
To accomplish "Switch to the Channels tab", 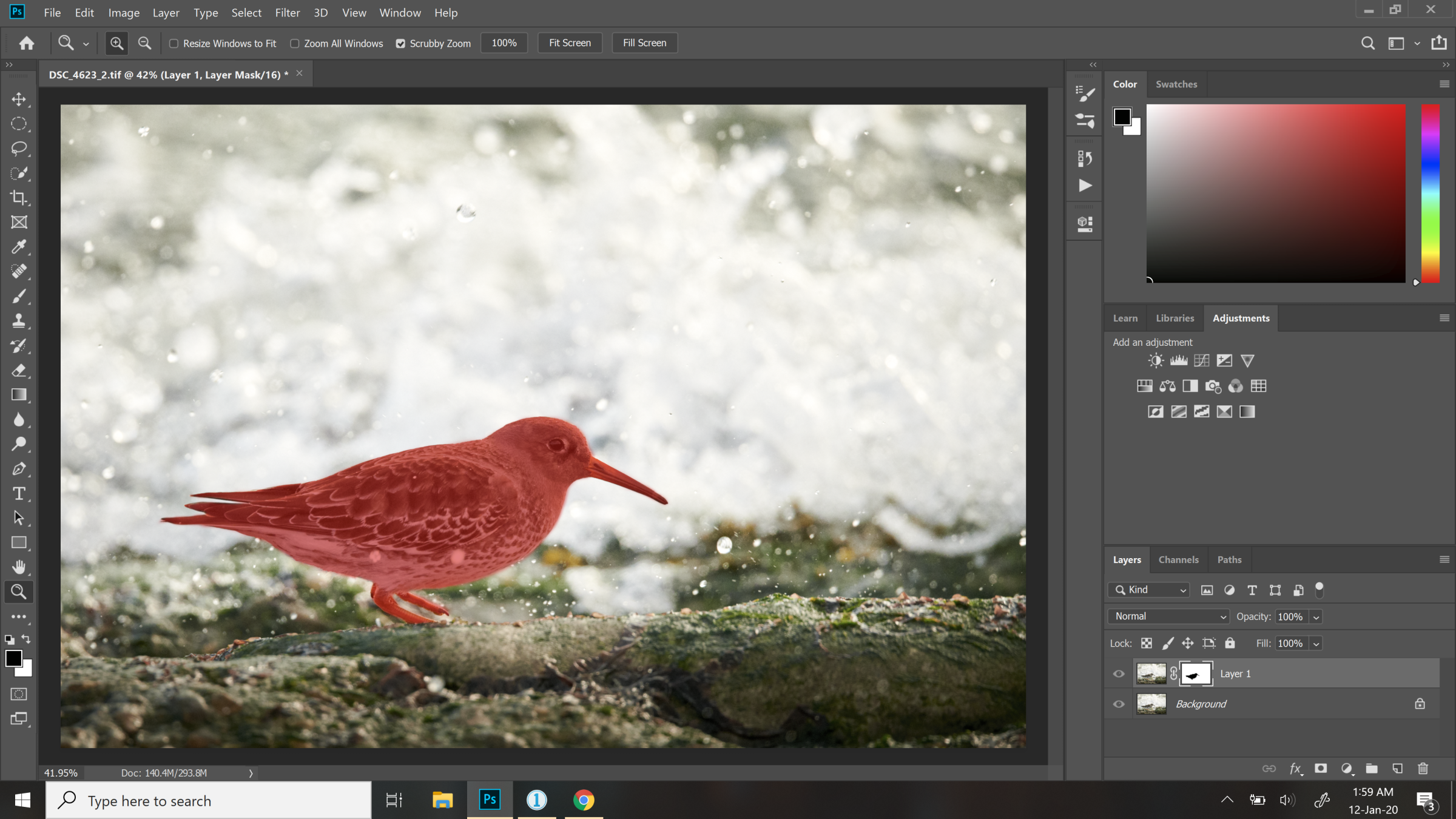I will pyautogui.click(x=1178, y=560).
